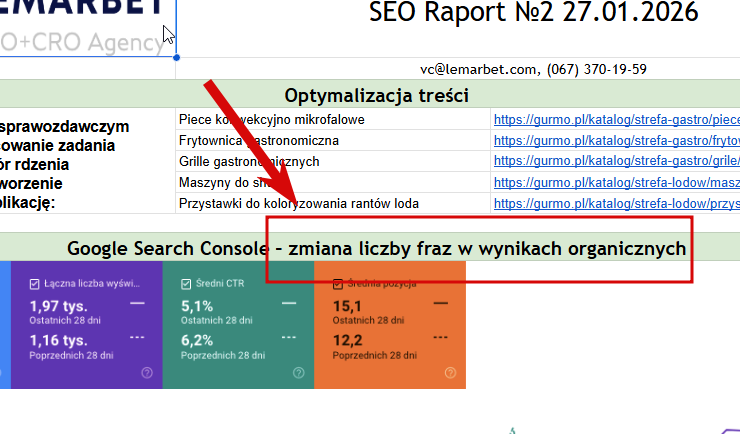
Task: Select cell Maszyny do shake
Action: [x=333, y=183]
